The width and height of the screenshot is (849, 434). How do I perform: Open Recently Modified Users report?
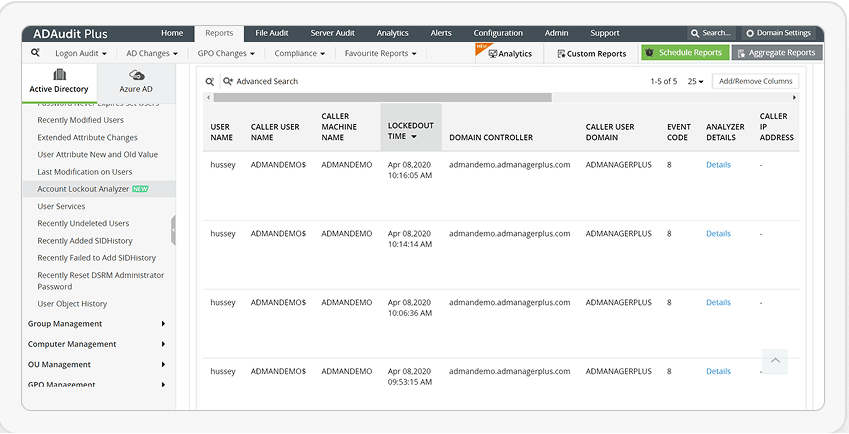click(80, 120)
